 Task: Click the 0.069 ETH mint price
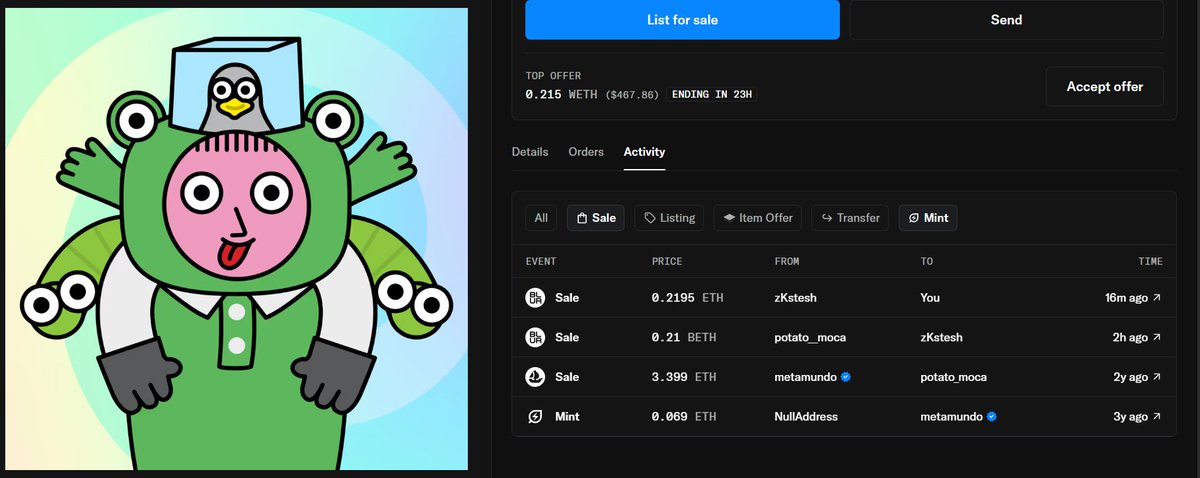684,416
